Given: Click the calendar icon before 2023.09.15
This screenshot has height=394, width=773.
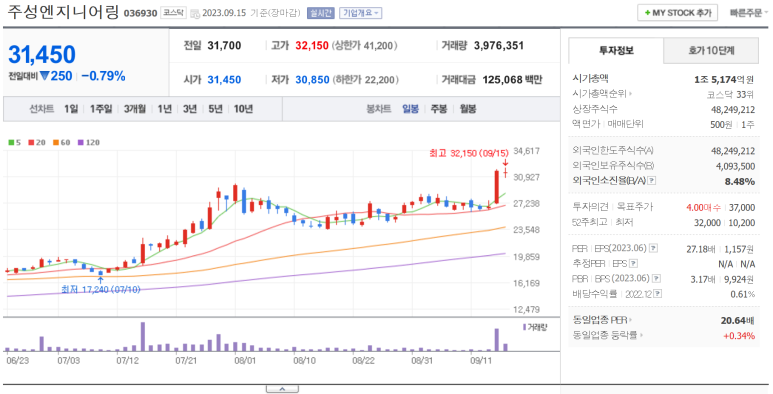Looking at the screenshot, I should [195, 13].
